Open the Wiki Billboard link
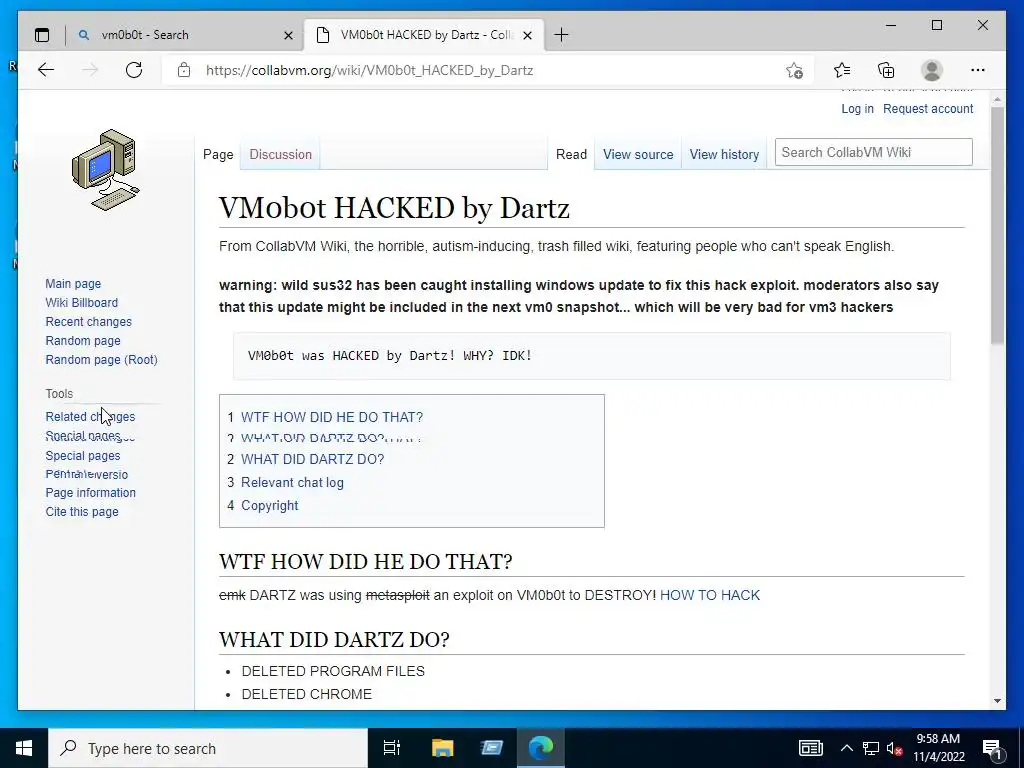Viewport: 1024px width, 768px height. (82, 302)
